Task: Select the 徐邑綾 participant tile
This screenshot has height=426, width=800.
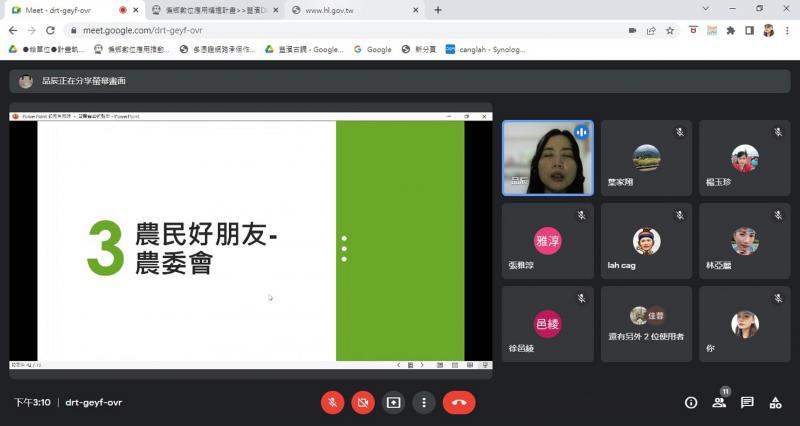Action: click(x=548, y=324)
